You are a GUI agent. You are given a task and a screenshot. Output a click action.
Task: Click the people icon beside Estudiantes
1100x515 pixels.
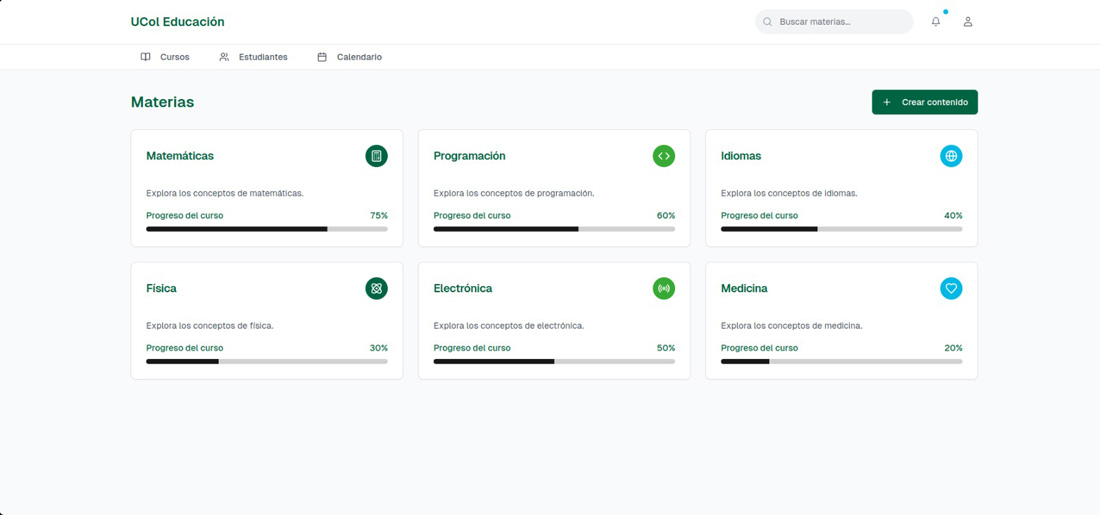(224, 57)
